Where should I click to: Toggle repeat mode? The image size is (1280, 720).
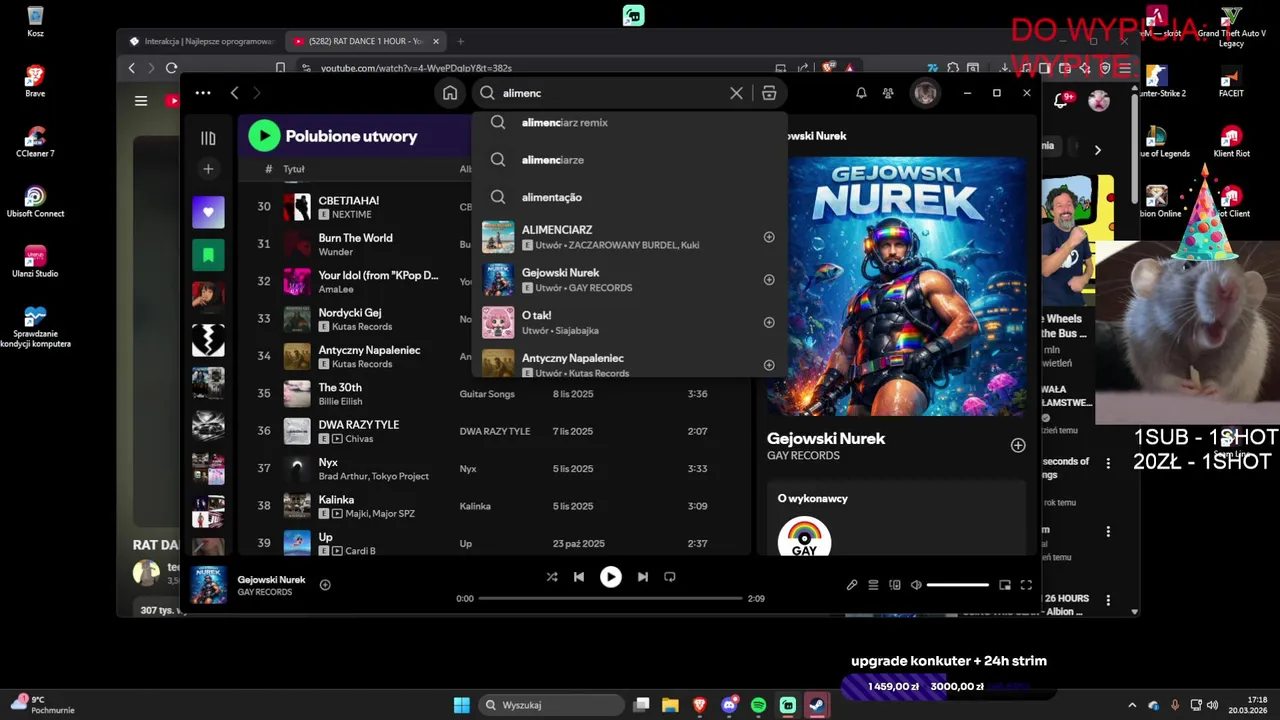coord(670,577)
